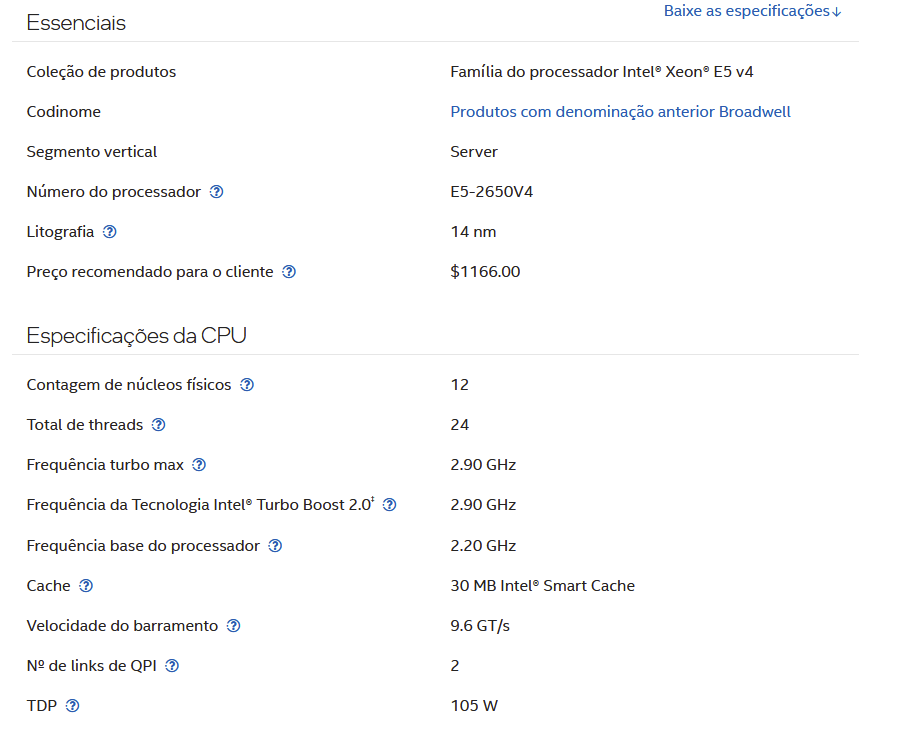Open help icon next to Cache
Image resolution: width=897 pixels, height=740 pixels.
(x=86, y=586)
